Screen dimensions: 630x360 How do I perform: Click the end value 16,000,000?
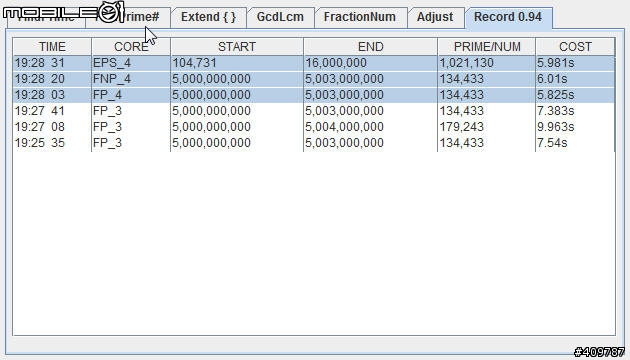(x=370, y=63)
